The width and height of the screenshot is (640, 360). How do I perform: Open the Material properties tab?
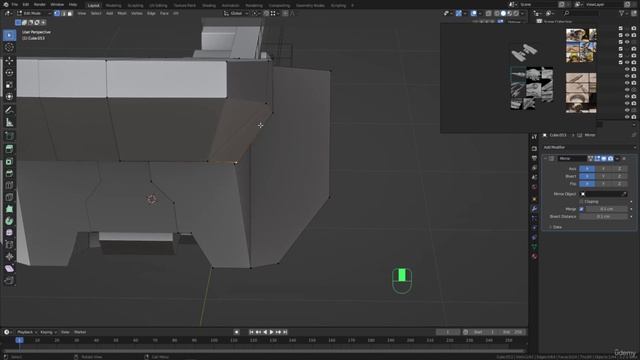point(534,256)
